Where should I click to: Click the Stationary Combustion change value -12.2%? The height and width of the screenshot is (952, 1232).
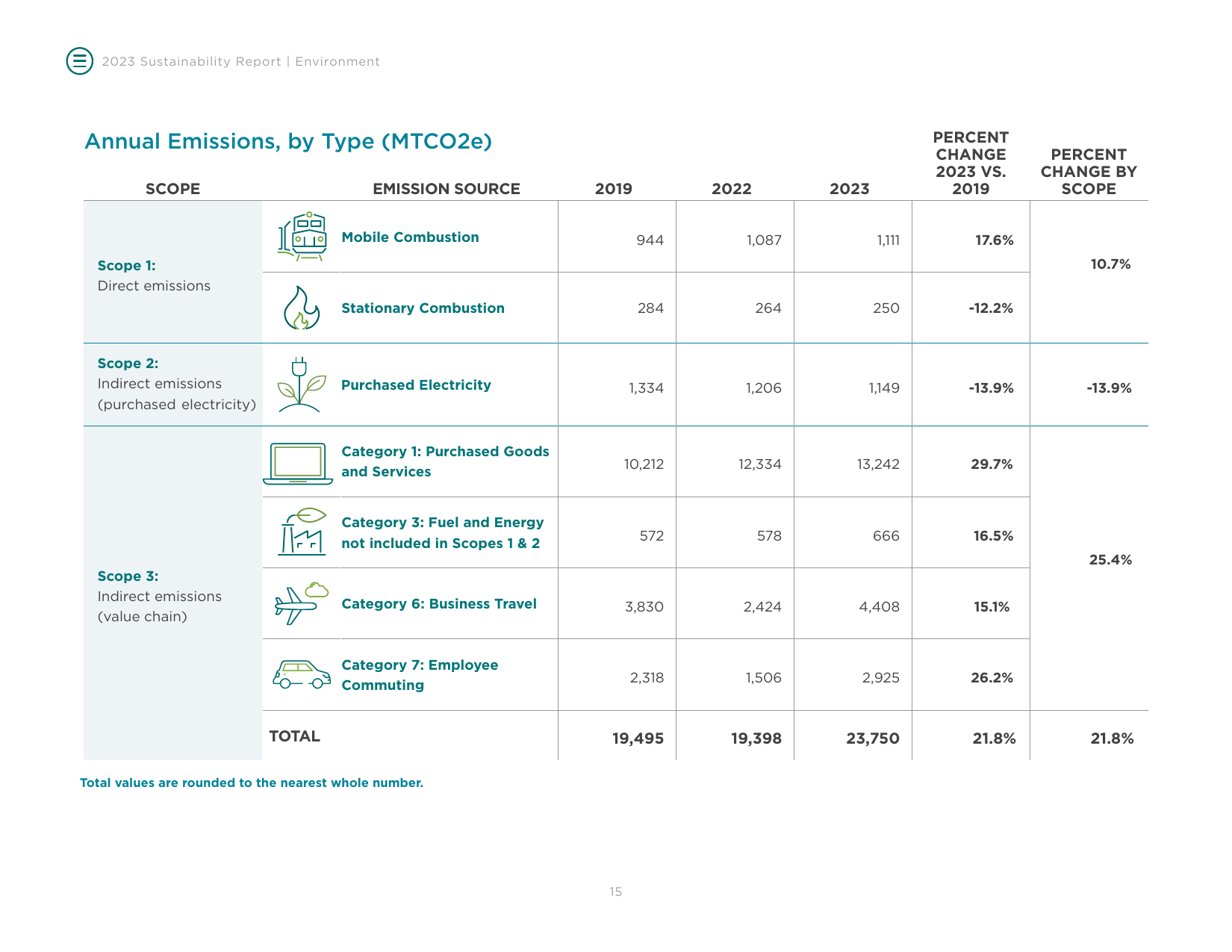[991, 308]
